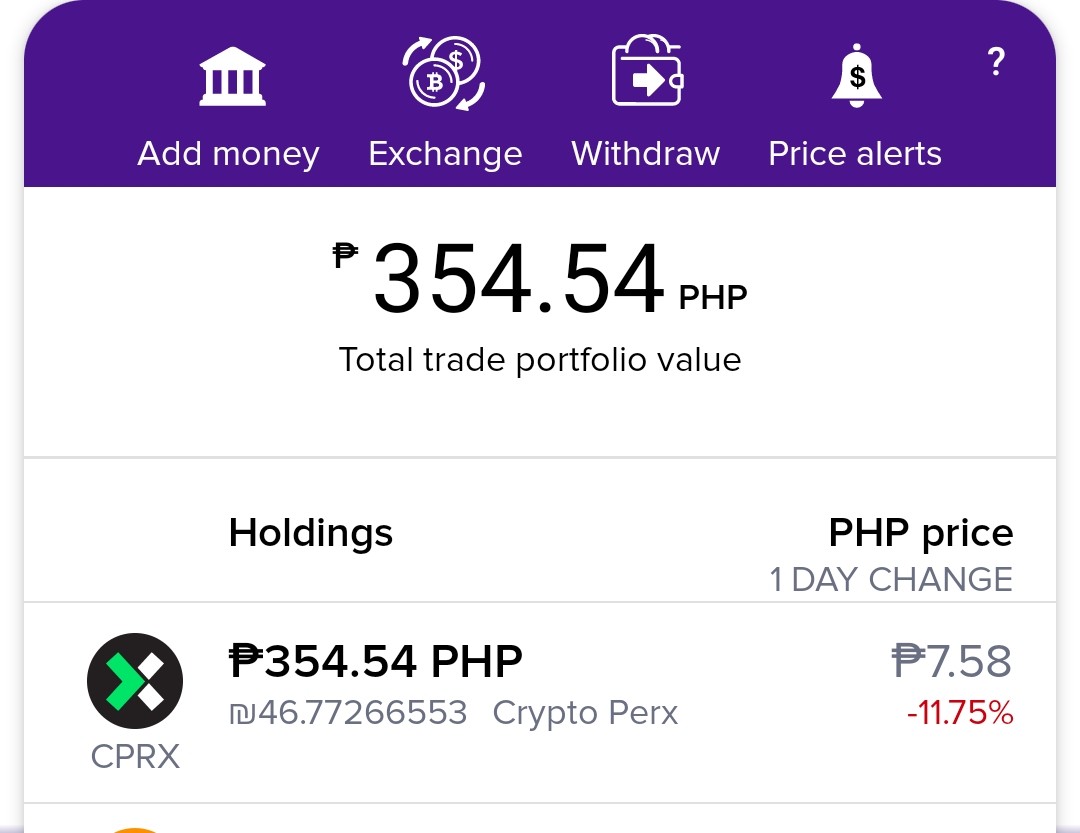Open the Price alerts bell icon
This screenshot has width=1080, height=833.
pyautogui.click(x=856, y=76)
